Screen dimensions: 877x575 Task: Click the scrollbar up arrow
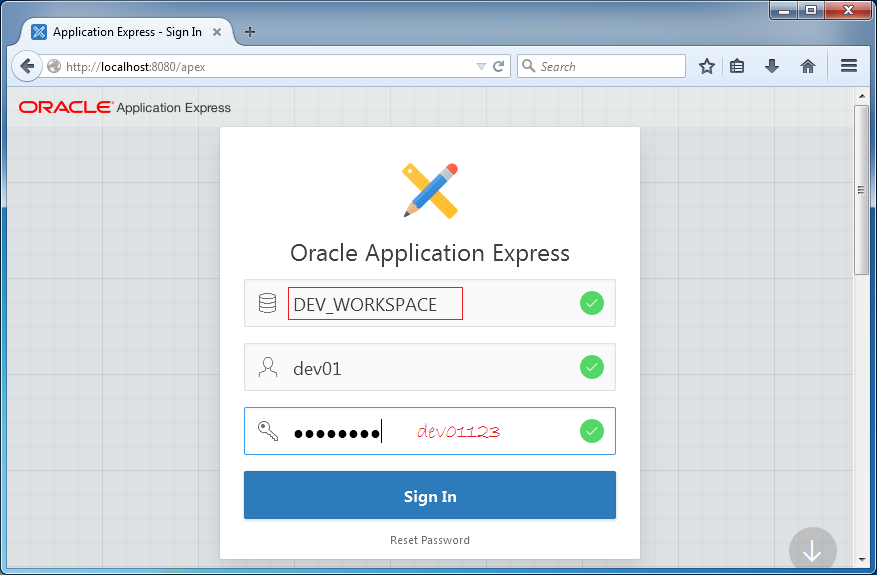point(861,96)
